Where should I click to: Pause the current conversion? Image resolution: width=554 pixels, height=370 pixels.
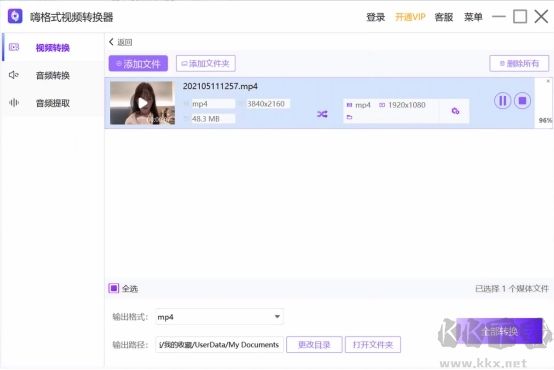[502, 101]
